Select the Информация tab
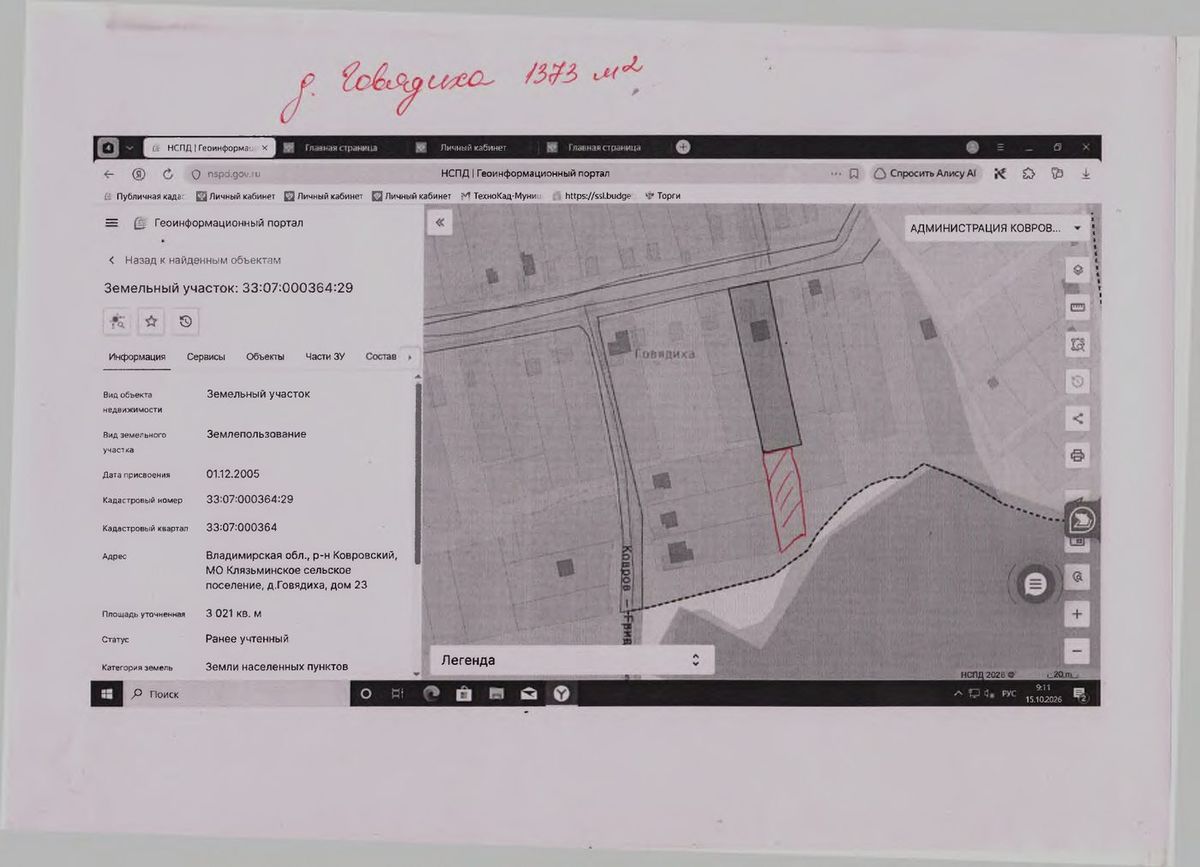The image size is (1200, 867). tap(137, 357)
